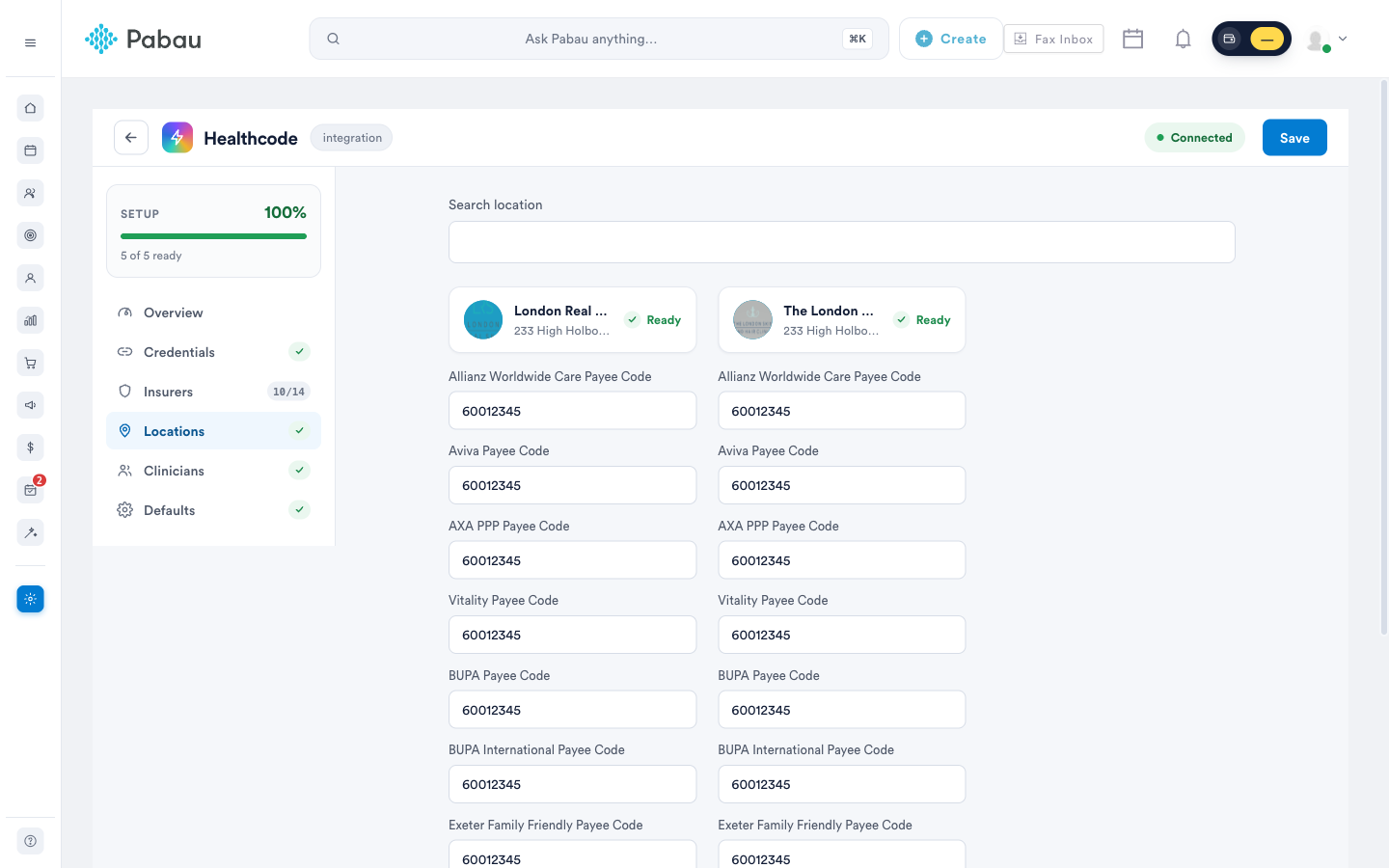Viewport: 1389px width, 868px height.
Task: Click the yellow minus button
Action: point(1266,39)
